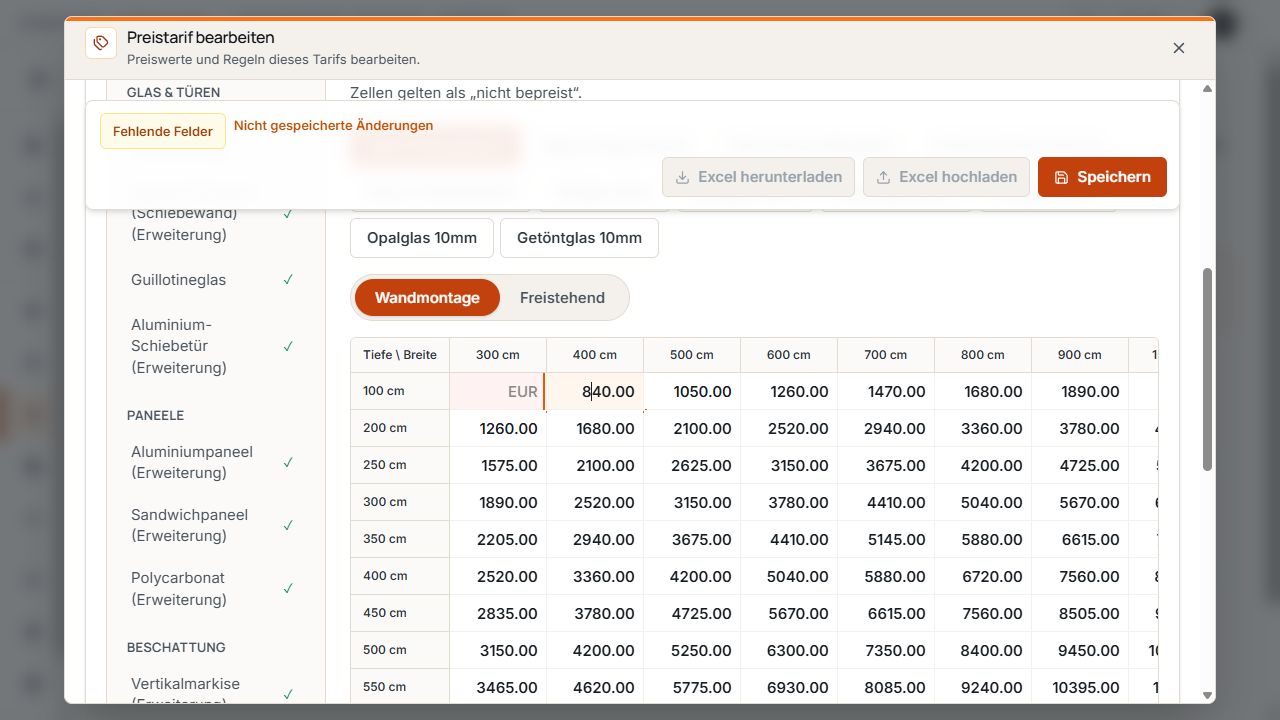This screenshot has width=1280, height=720.
Task: Click the BESCHATTUNG section heading
Action: pyautogui.click(x=176, y=647)
